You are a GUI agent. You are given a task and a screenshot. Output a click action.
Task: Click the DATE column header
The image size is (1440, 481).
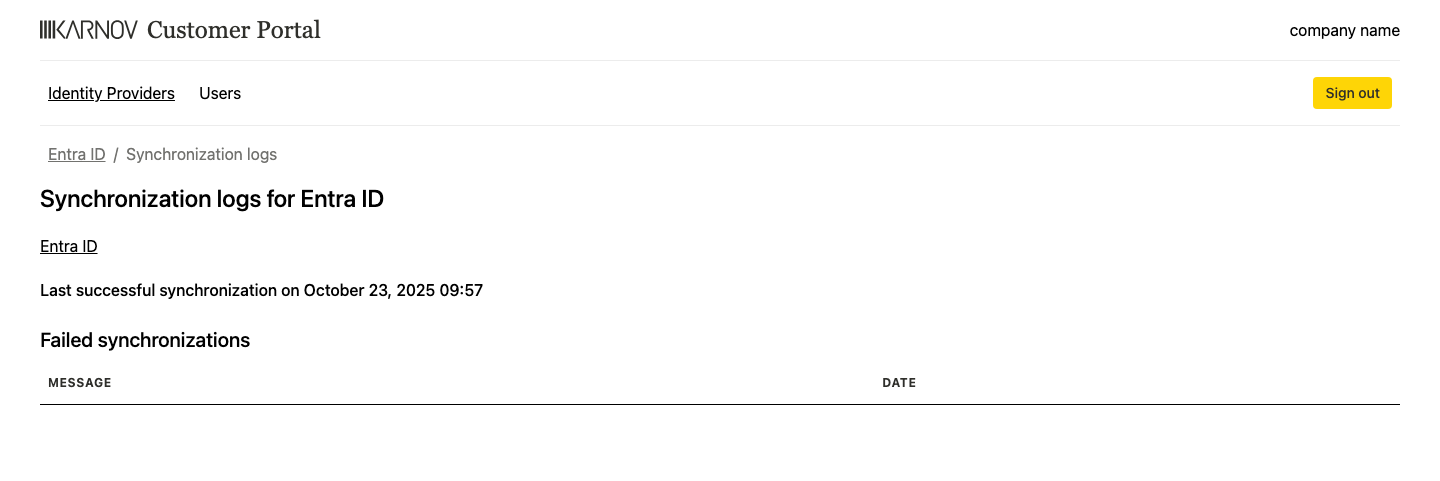(899, 383)
